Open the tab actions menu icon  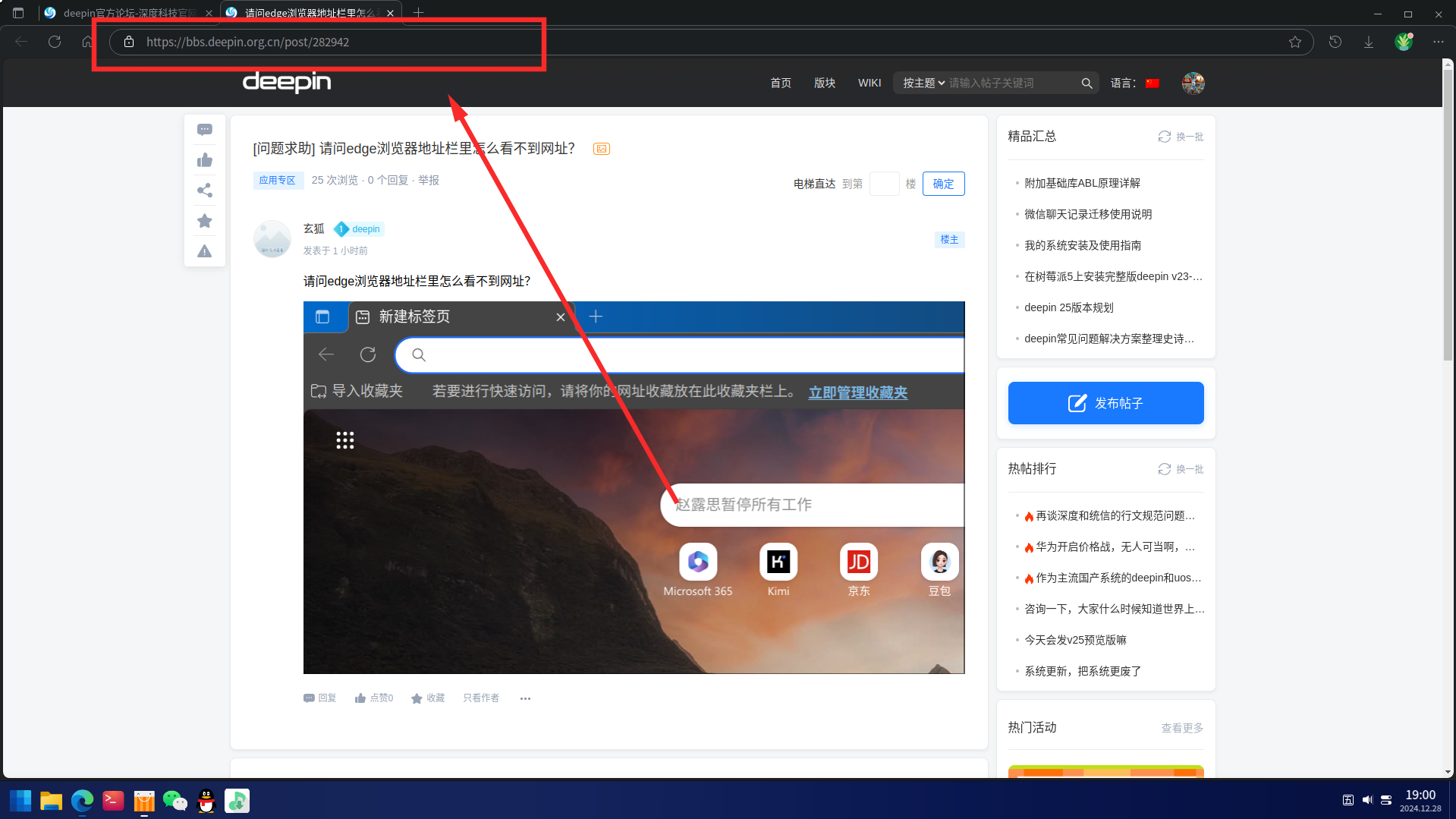coord(18,13)
